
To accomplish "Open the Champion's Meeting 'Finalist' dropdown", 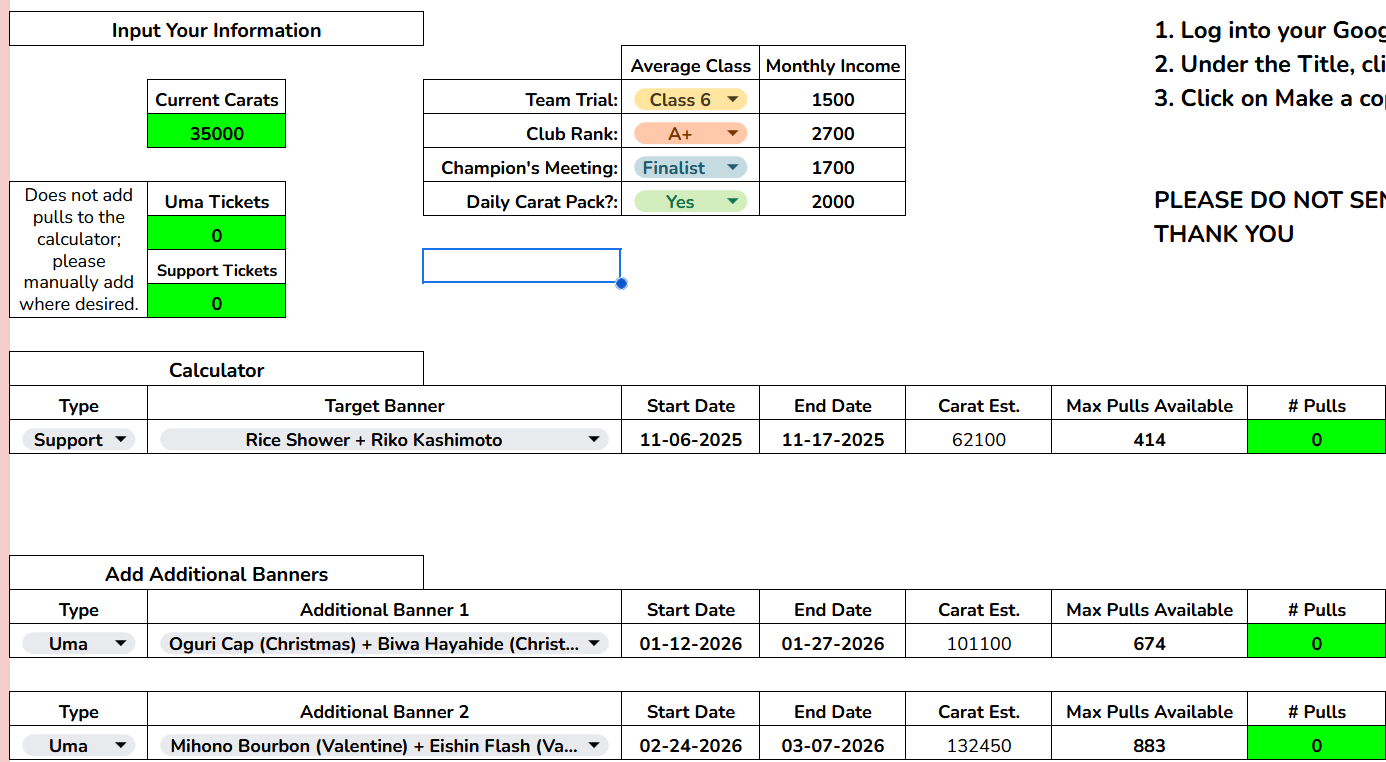I will click(x=690, y=168).
